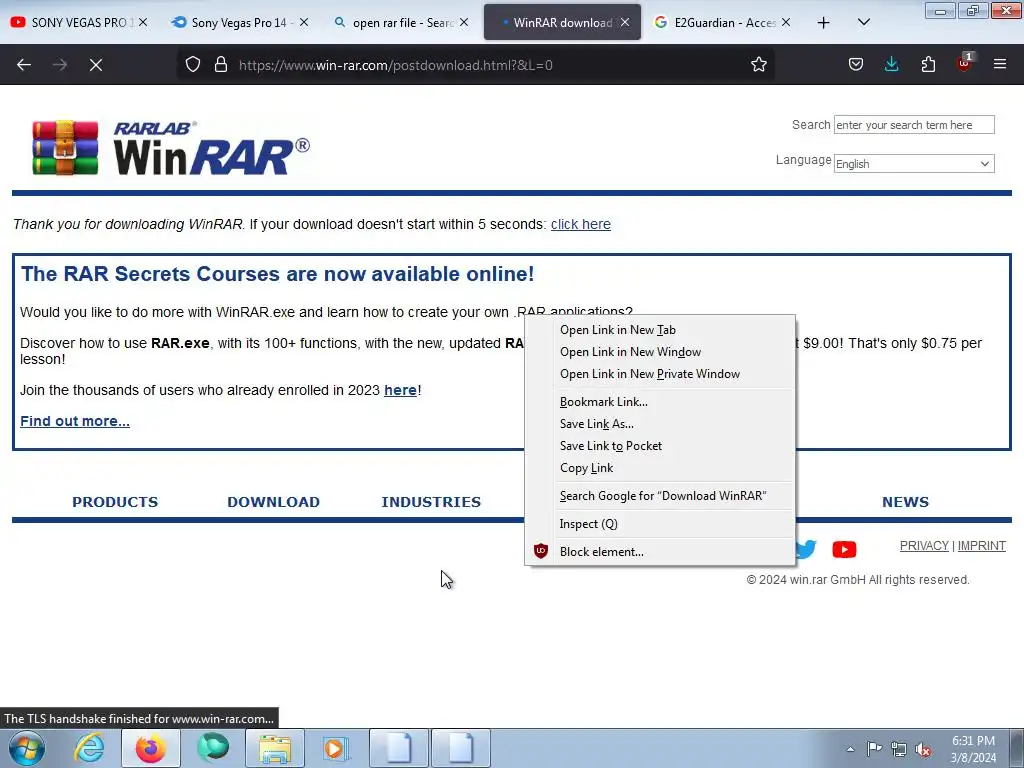Viewport: 1024px width, 768px height.
Task: Open Firefox from the taskbar
Action: (x=151, y=748)
